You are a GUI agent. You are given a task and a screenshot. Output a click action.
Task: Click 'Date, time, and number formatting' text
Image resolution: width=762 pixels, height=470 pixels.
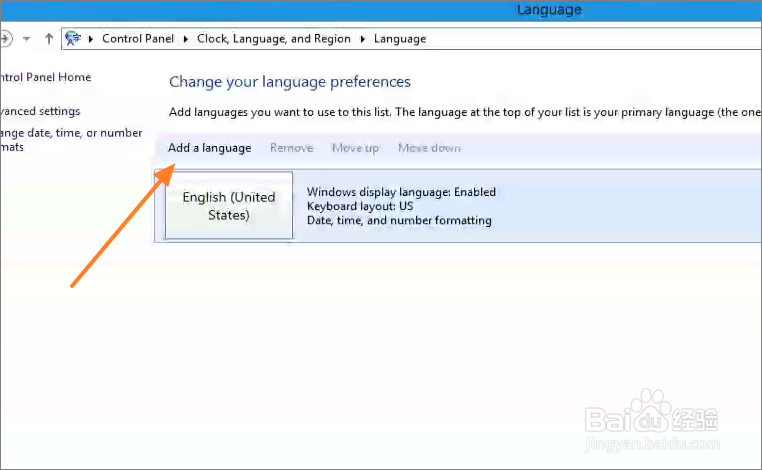pos(399,220)
